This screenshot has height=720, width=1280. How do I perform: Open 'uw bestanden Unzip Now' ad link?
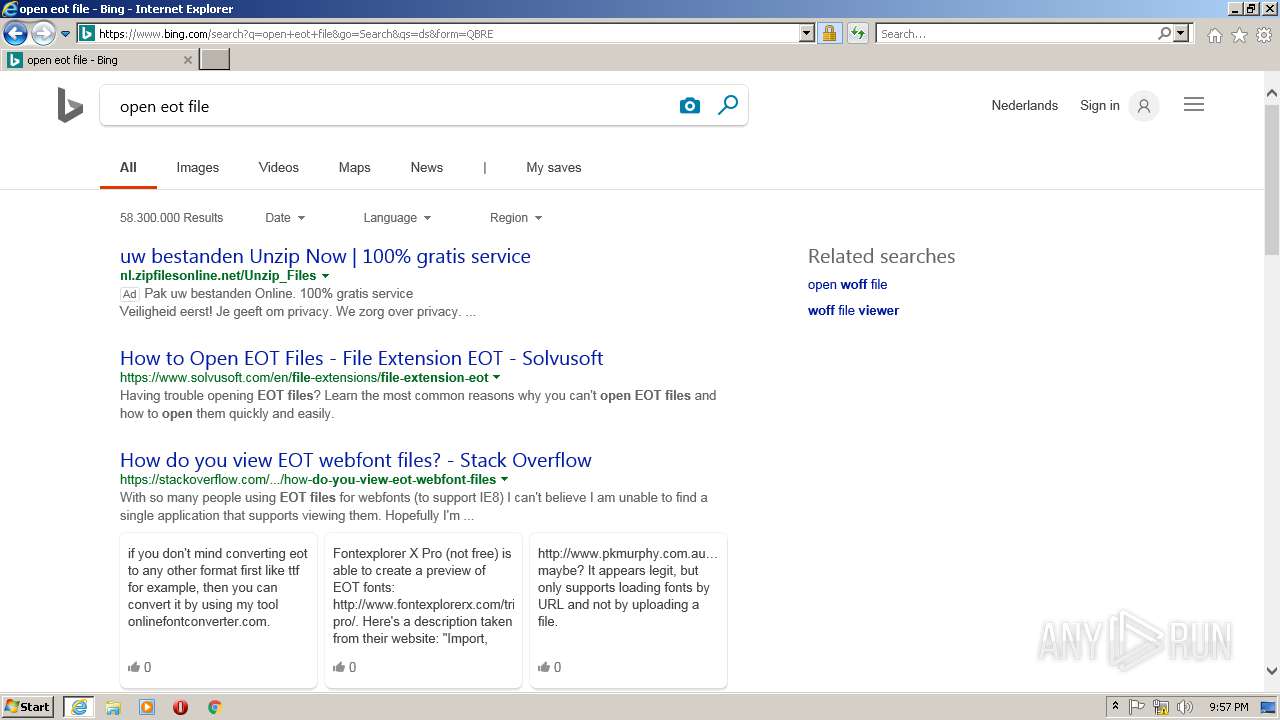pos(325,256)
